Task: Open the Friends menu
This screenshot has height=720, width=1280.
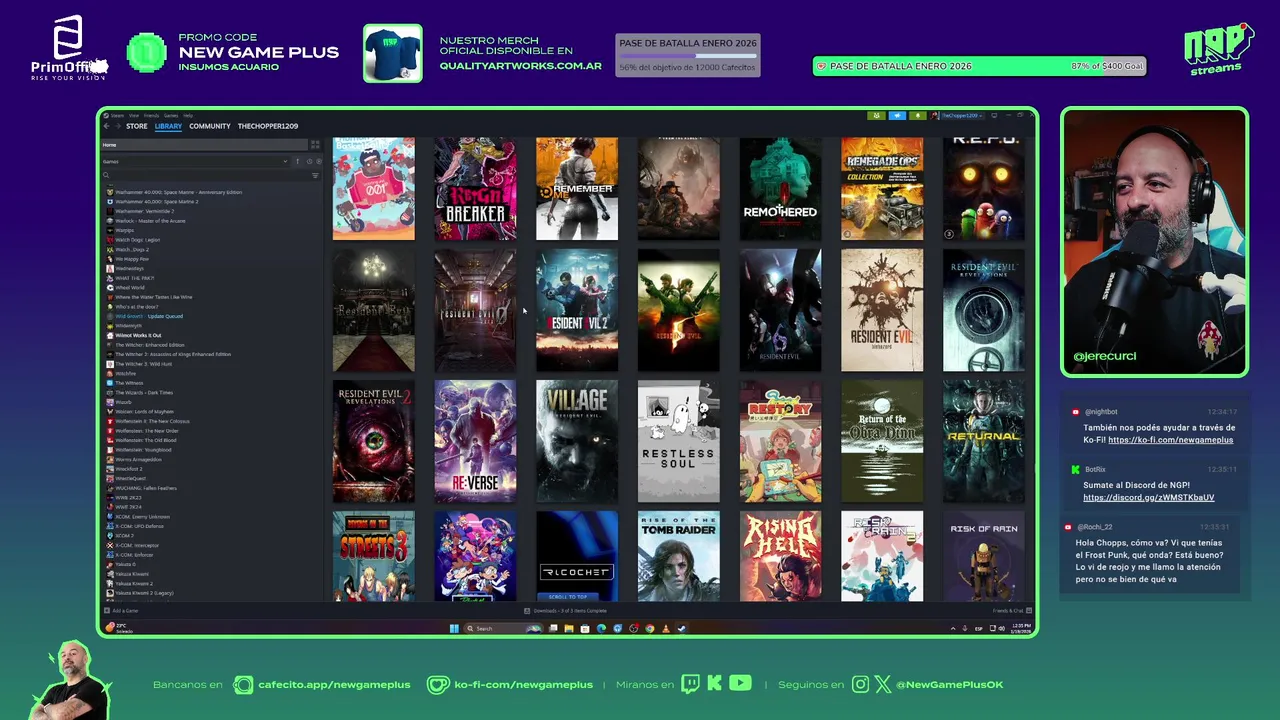Action: pos(151,116)
